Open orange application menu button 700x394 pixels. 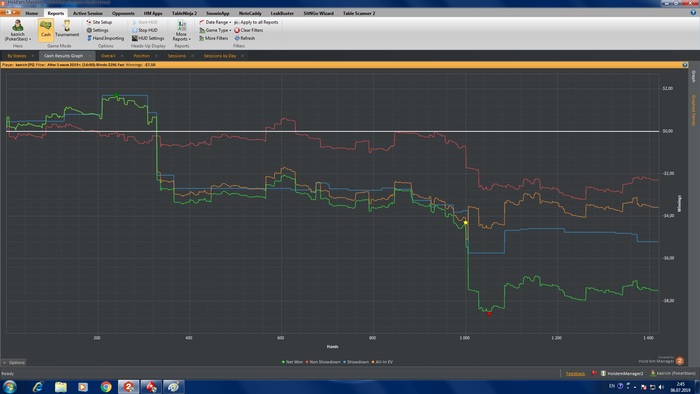pyautogui.click(x=10, y=12)
